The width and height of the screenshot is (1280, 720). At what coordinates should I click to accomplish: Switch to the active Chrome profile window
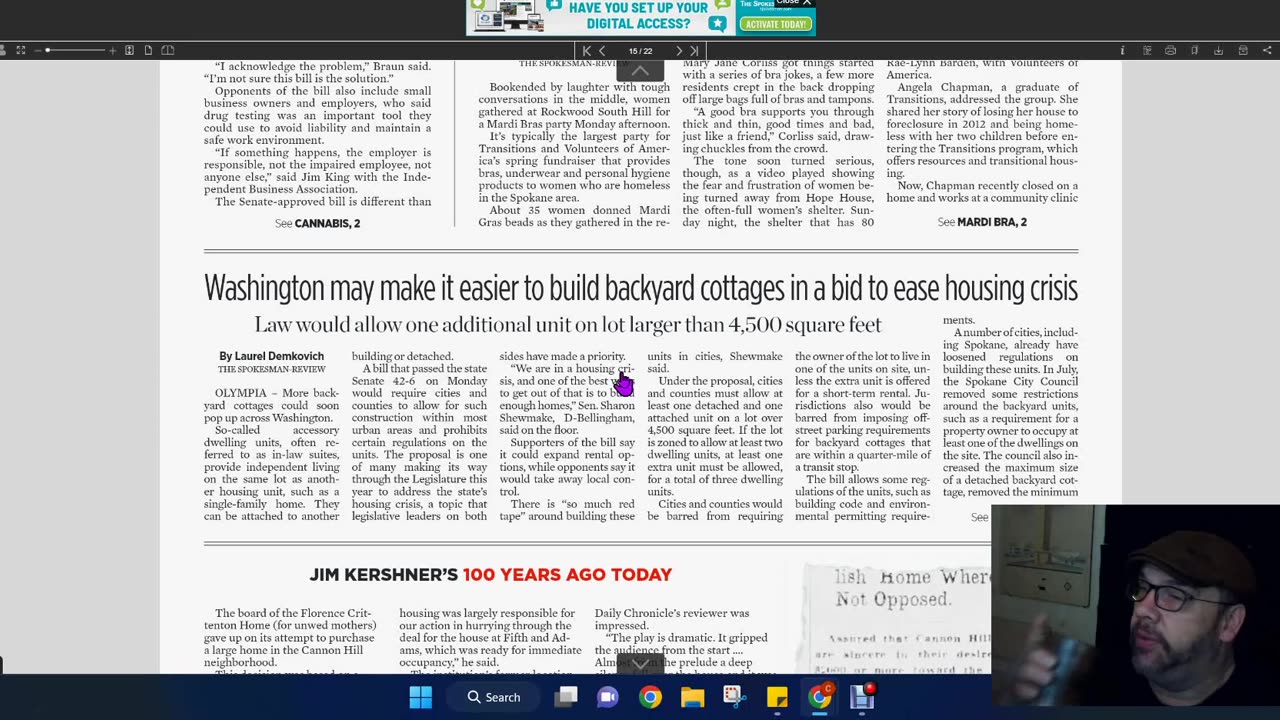tap(819, 697)
